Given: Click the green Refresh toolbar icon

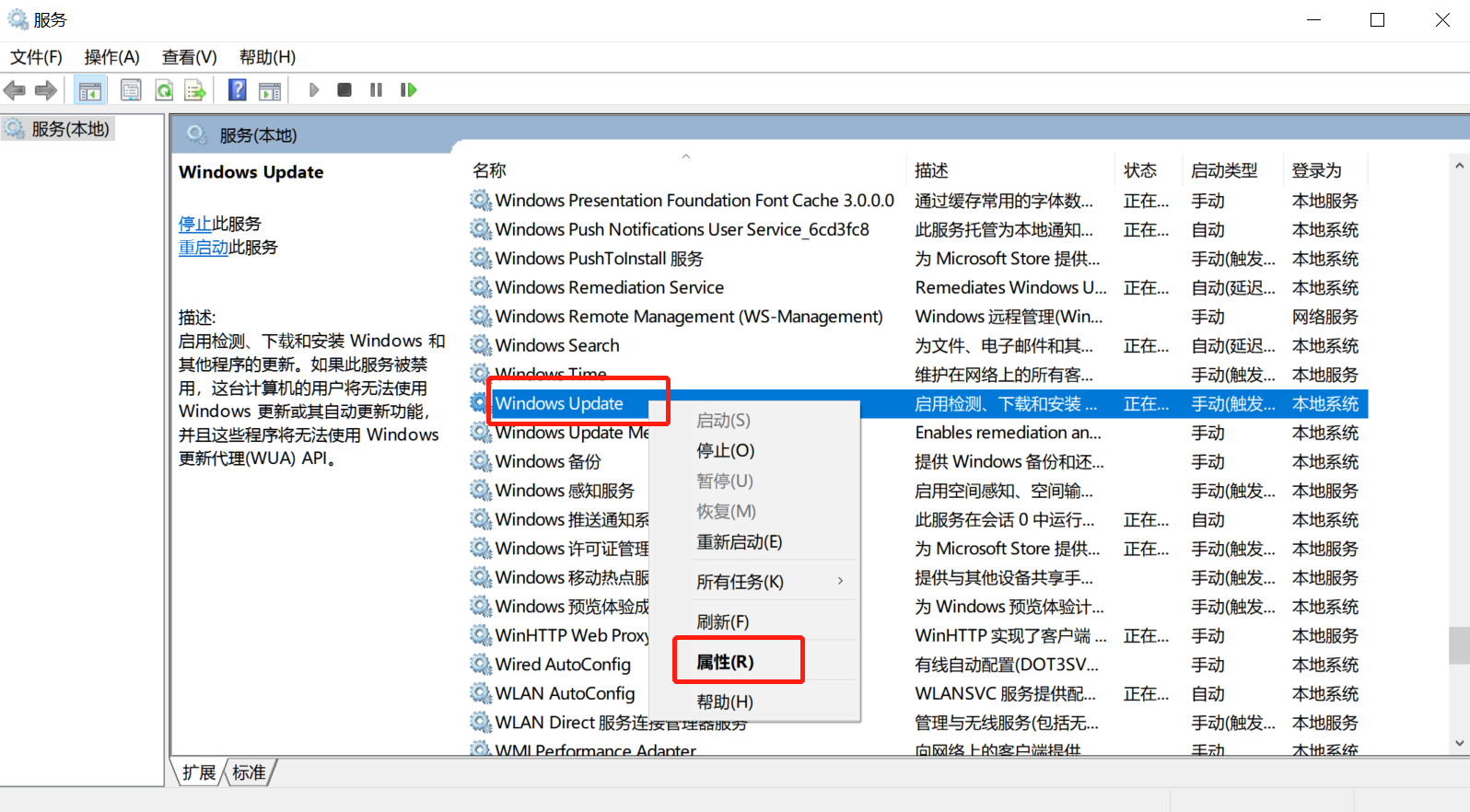Looking at the screenshot, I should click(x=164, y=90).
